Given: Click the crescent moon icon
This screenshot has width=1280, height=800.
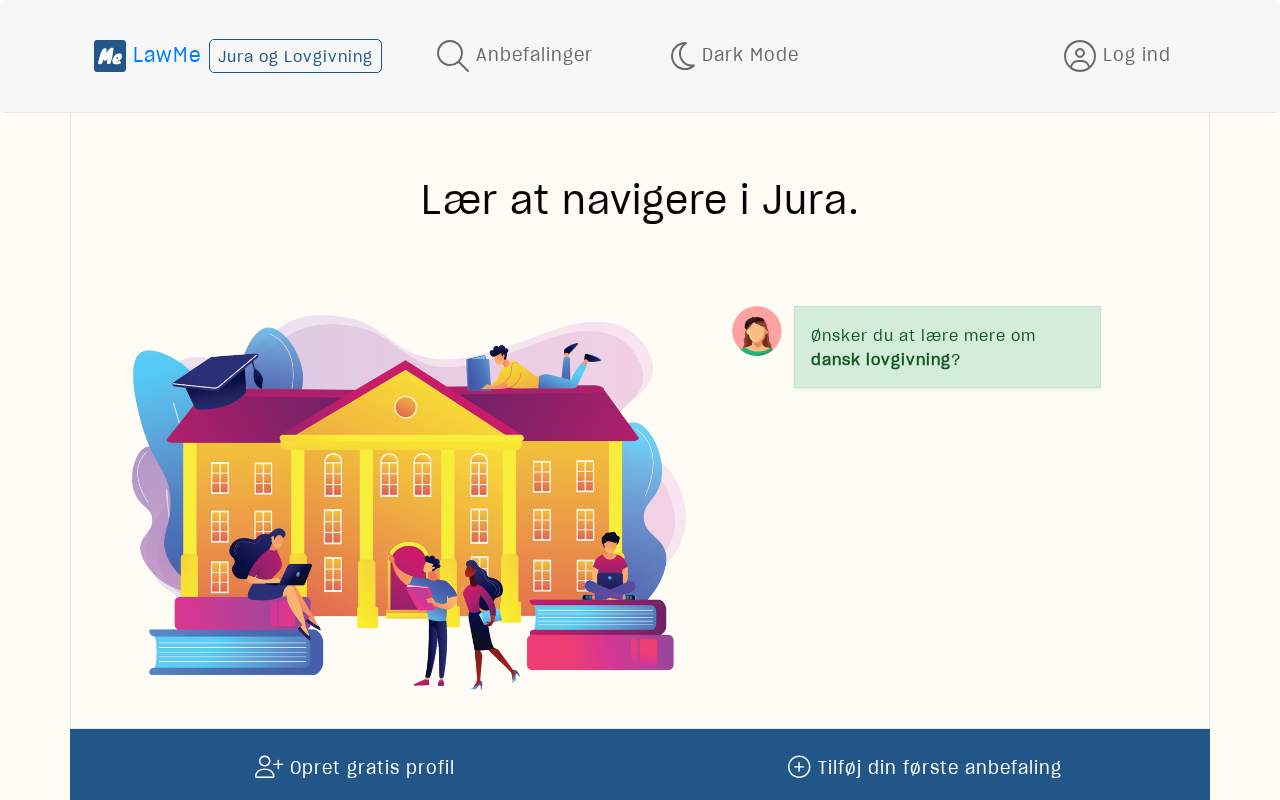Looking at the screenshot, I should [683, 56].
